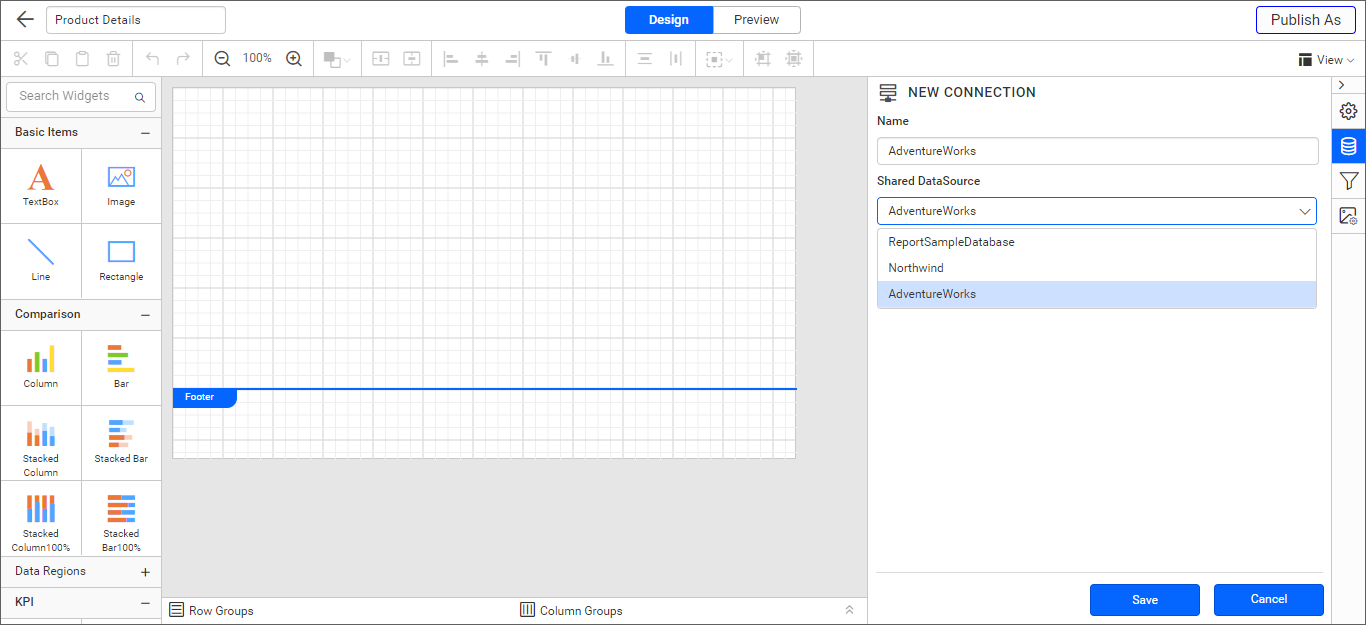This screenshot has height=625, width=1366.
Task: Cancel the new connection setup
Action: [x=1268, y=599]
